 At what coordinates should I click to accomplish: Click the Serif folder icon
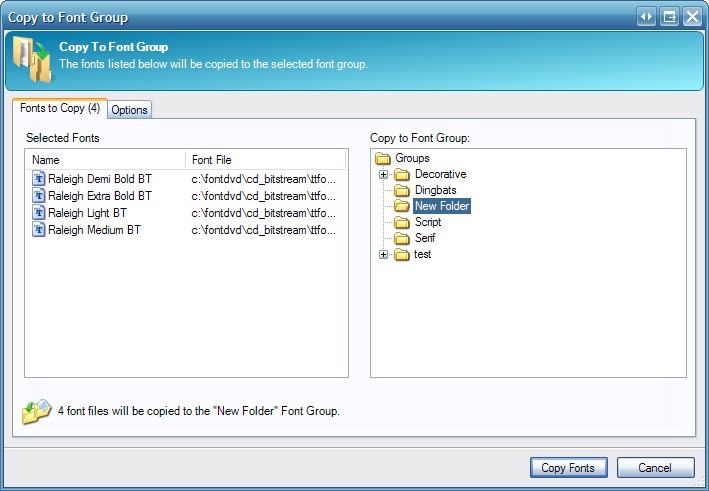click(402, 238)
